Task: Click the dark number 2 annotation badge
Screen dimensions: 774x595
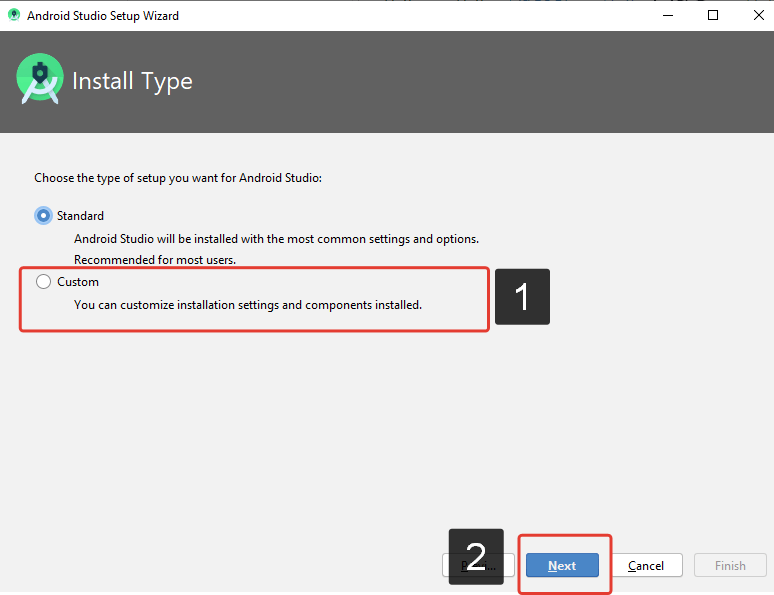Action: point(476,557)
